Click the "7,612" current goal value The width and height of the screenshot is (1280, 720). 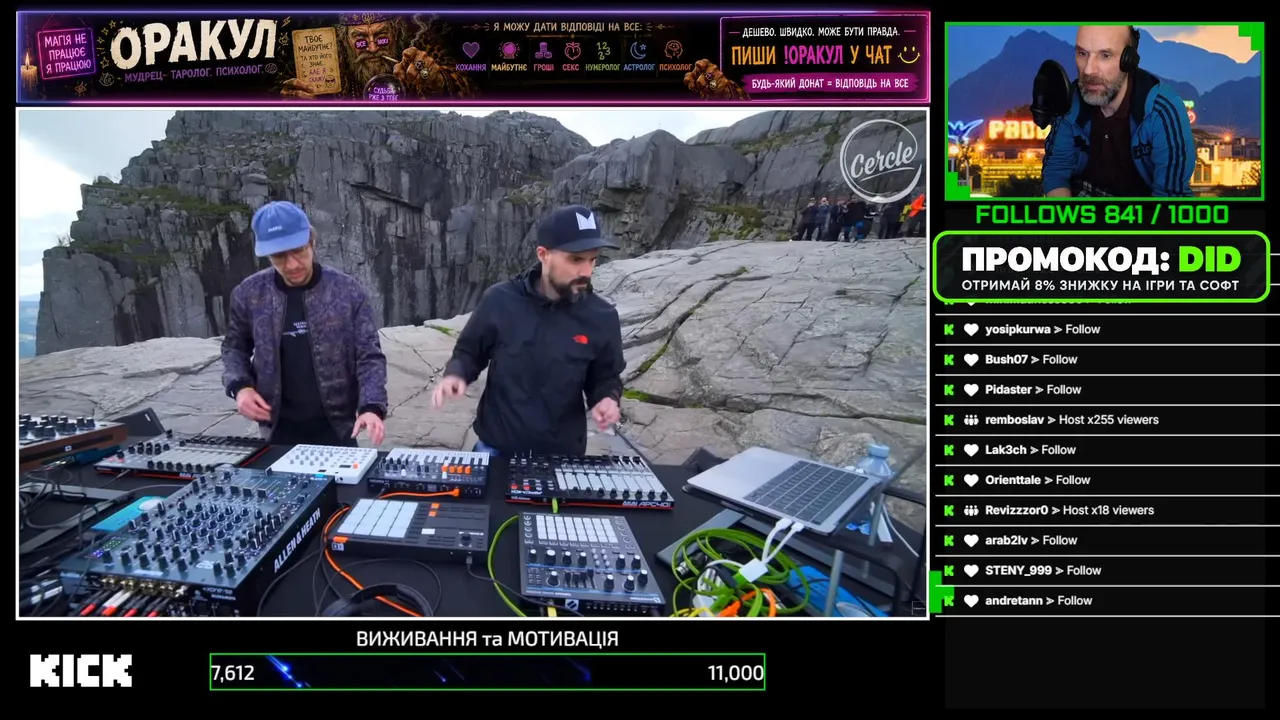point(233,673)
